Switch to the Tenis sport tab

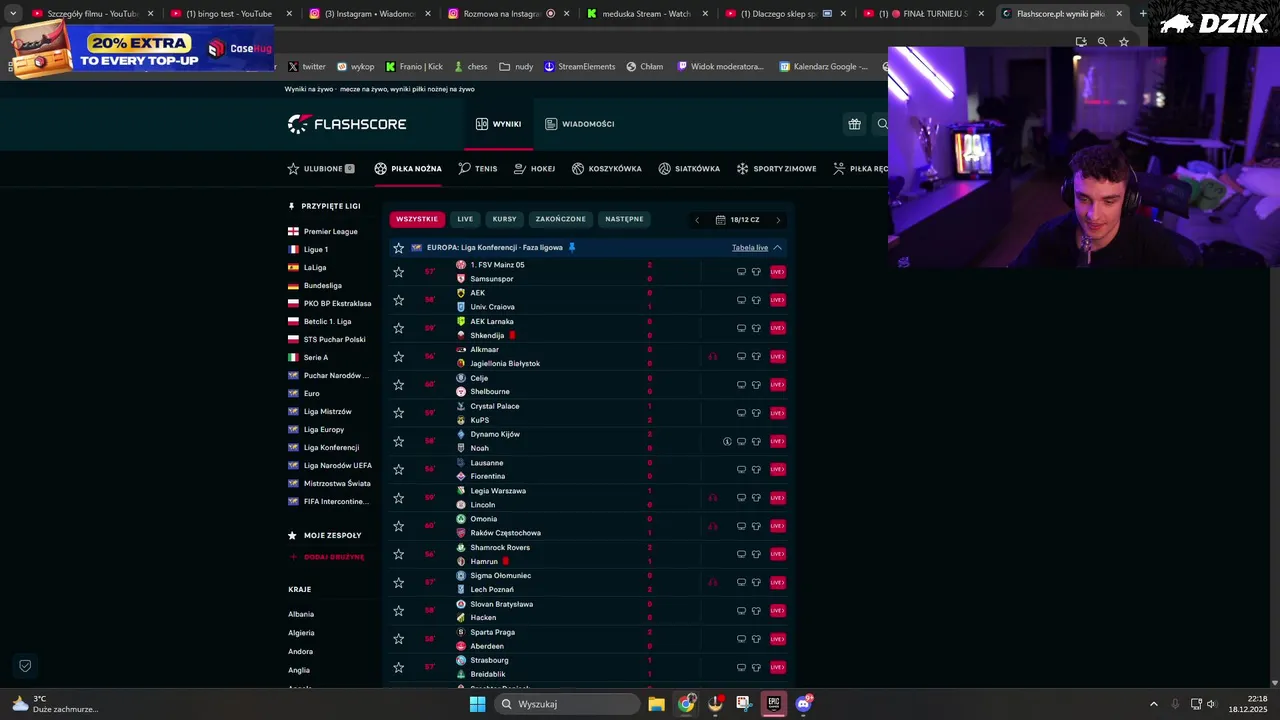(478, 169)
